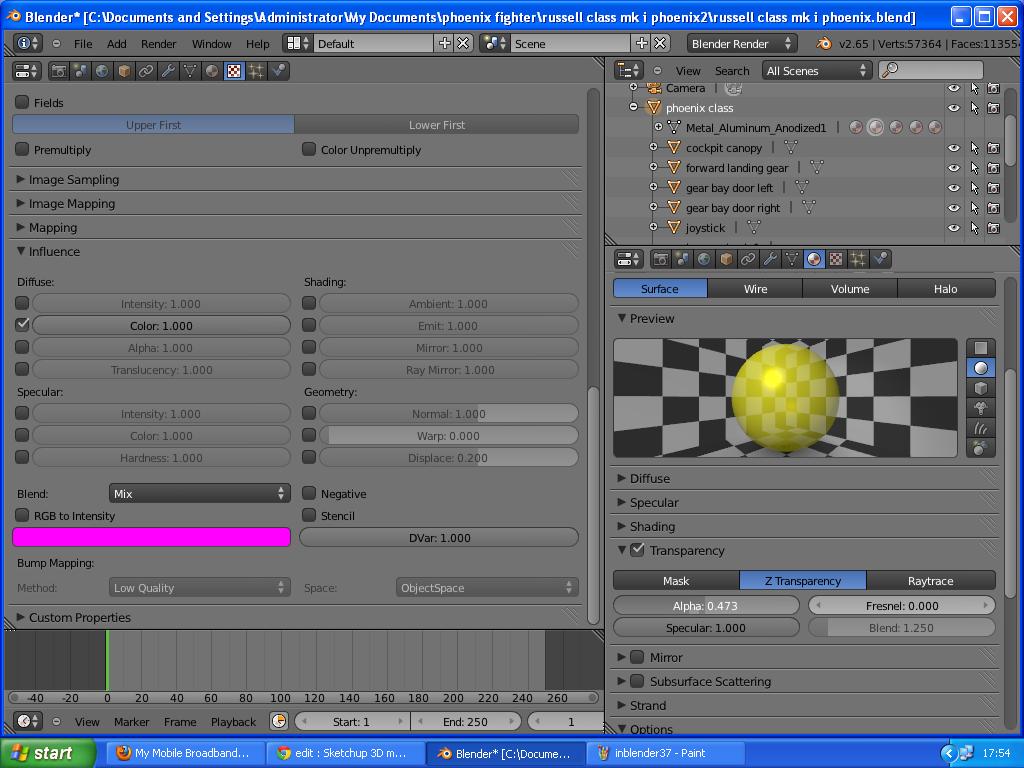Click the magenta color swatch

150,537
